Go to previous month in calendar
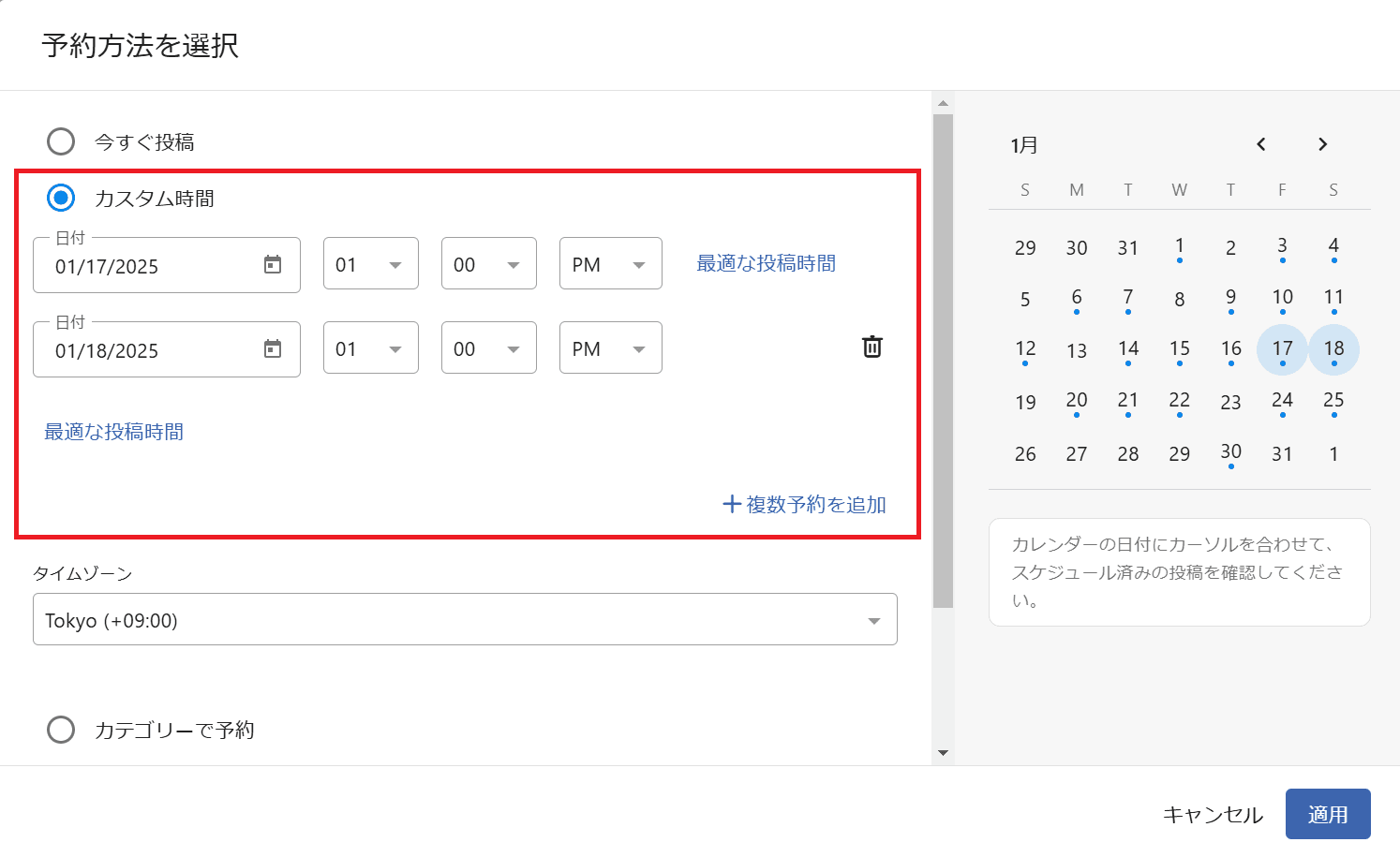1400x857 pixels. [1261, 144]
